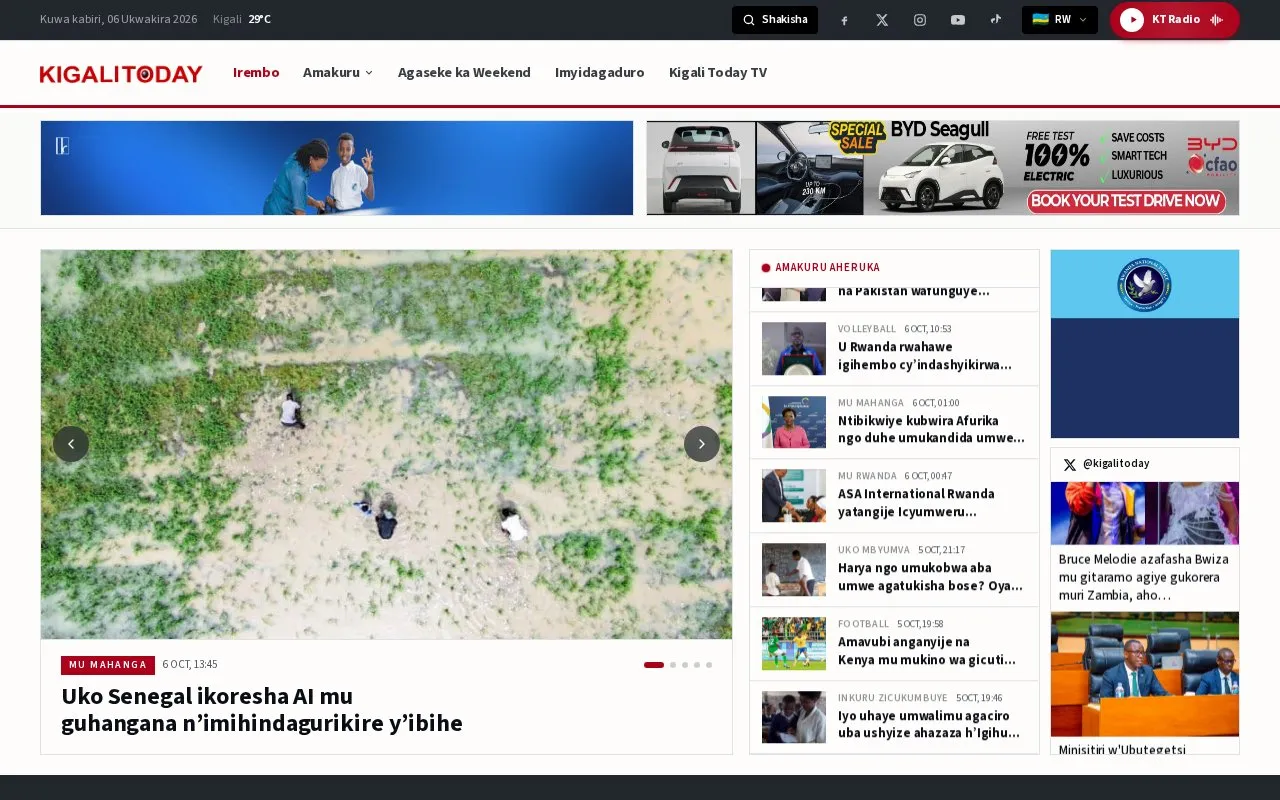Open the X (Twitter) icon in top bar
The height and width of the screenshot is (800, 1280).
[x=882, y=20]
